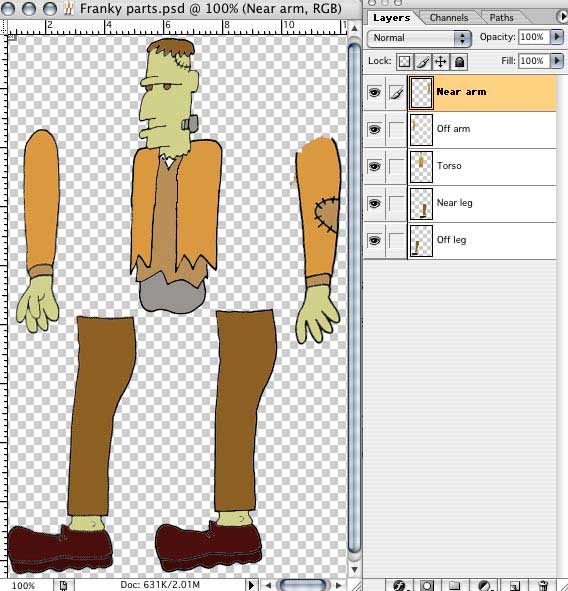Create new fill or adjustment layer
The image size is (568, 591).
pos(484,585)
